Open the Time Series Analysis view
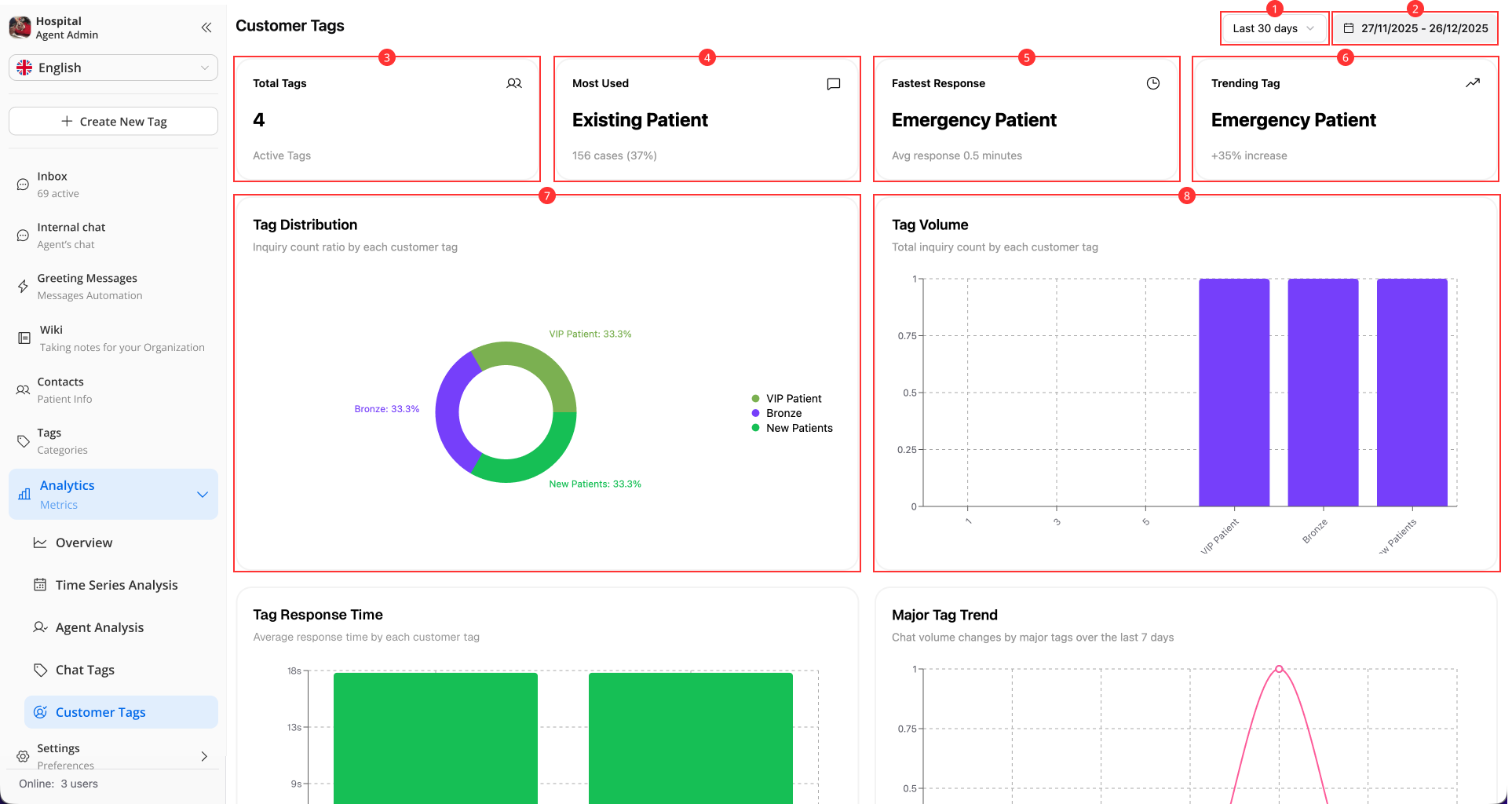 point(116,585)
